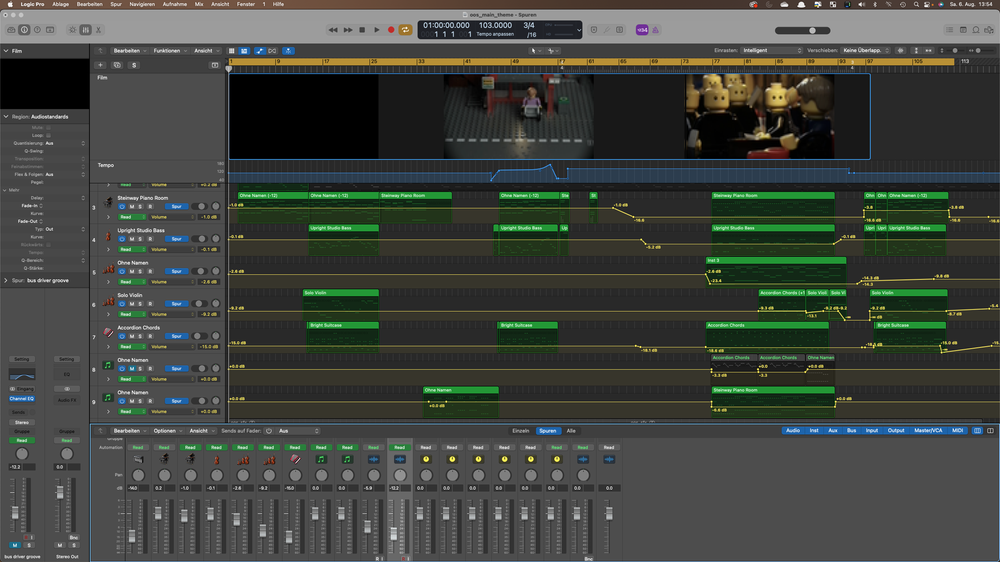Stop playback

(362, 30)
